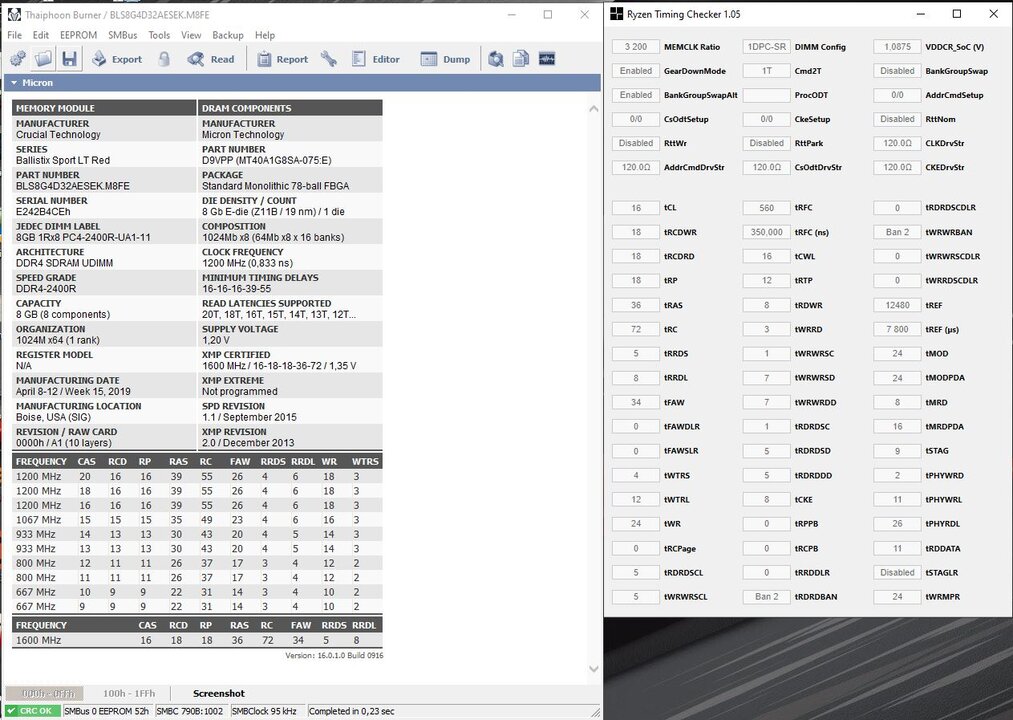Viewport: 1013px width, 720px height.
Task: Click the empty ProcODT value field
Action: point(766,95)
